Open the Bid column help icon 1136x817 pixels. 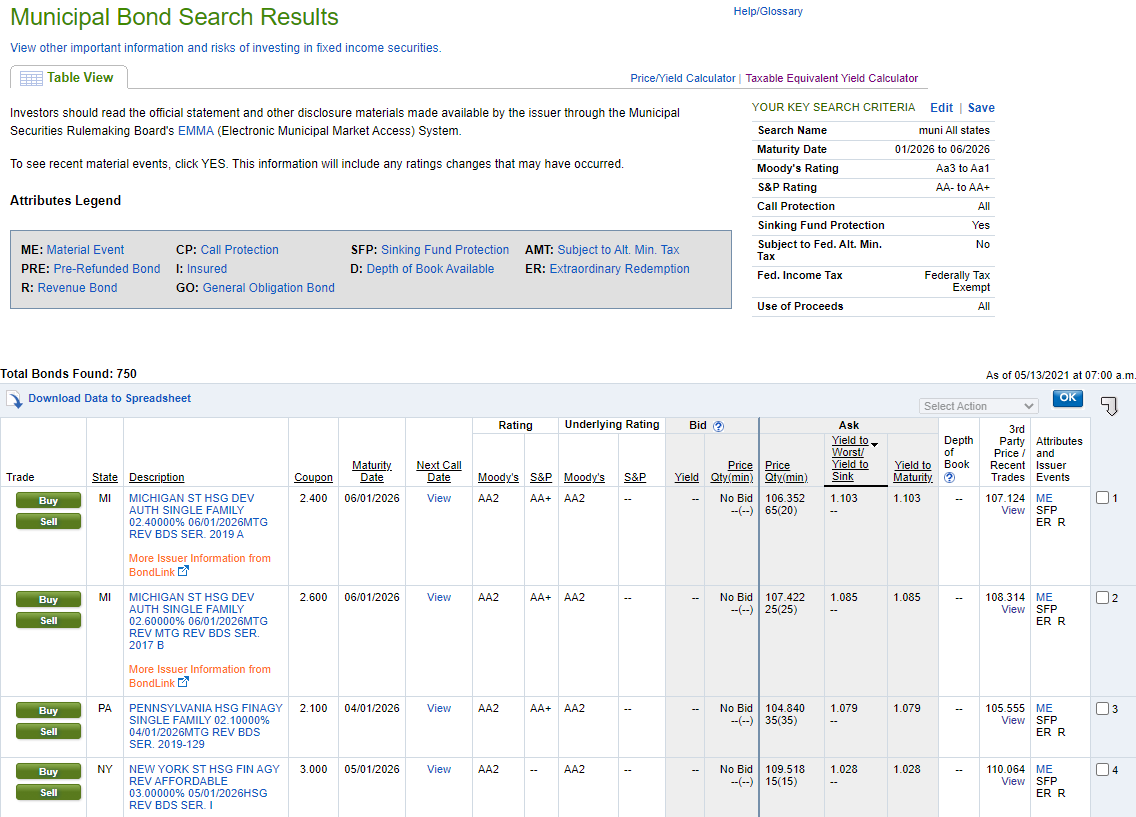[718, 425]
